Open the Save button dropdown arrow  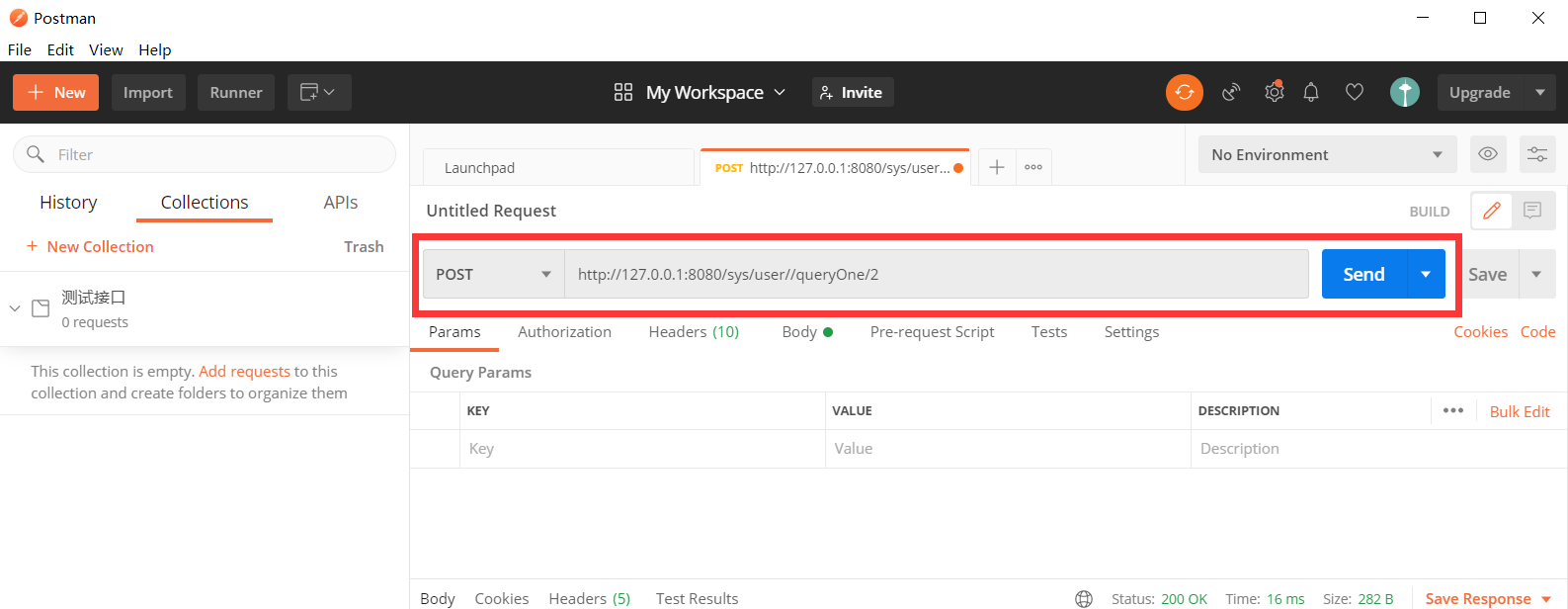(x=1536, y=274)
